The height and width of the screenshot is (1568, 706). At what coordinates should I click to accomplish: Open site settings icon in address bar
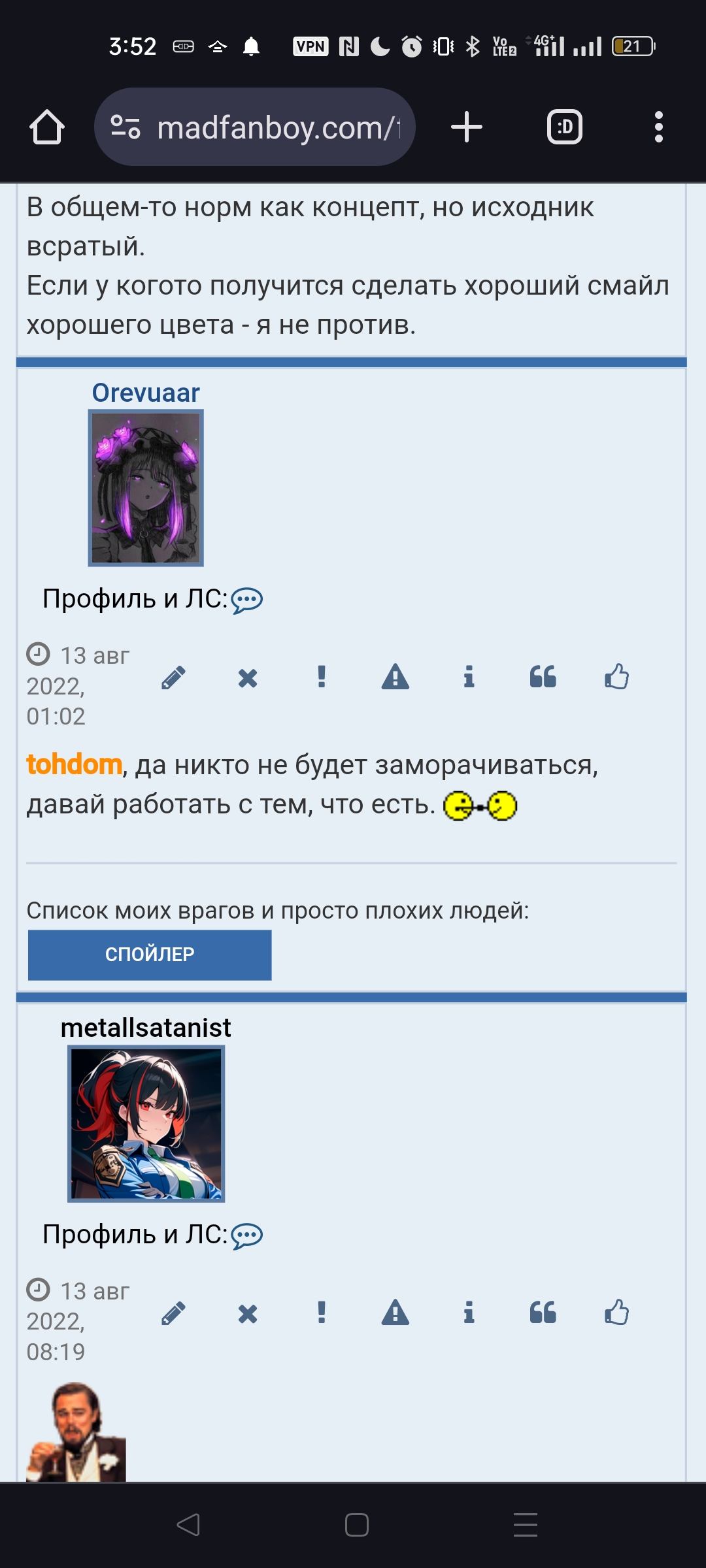125,127
